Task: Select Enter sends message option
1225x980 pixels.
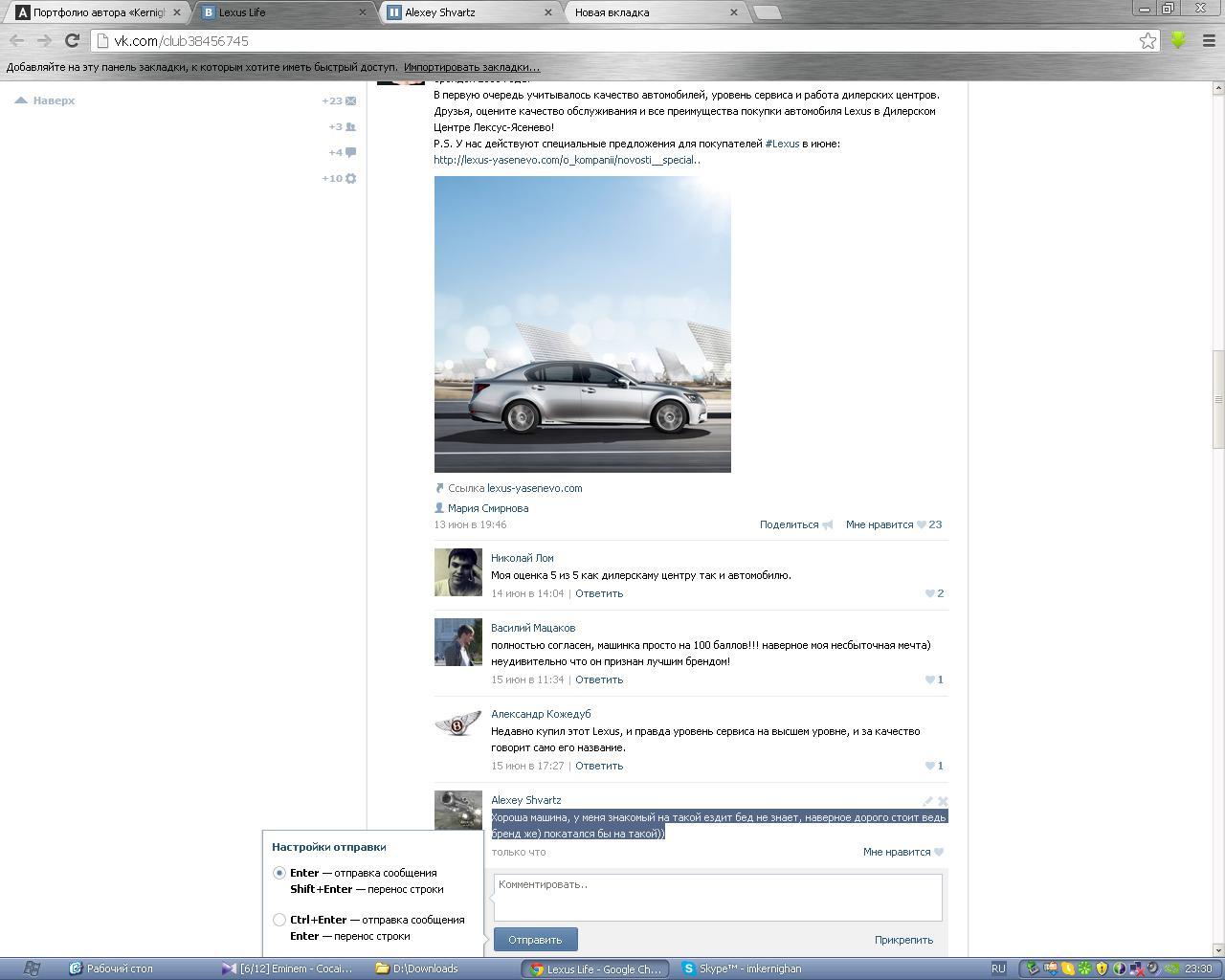Action: click(x=279, y=873)
